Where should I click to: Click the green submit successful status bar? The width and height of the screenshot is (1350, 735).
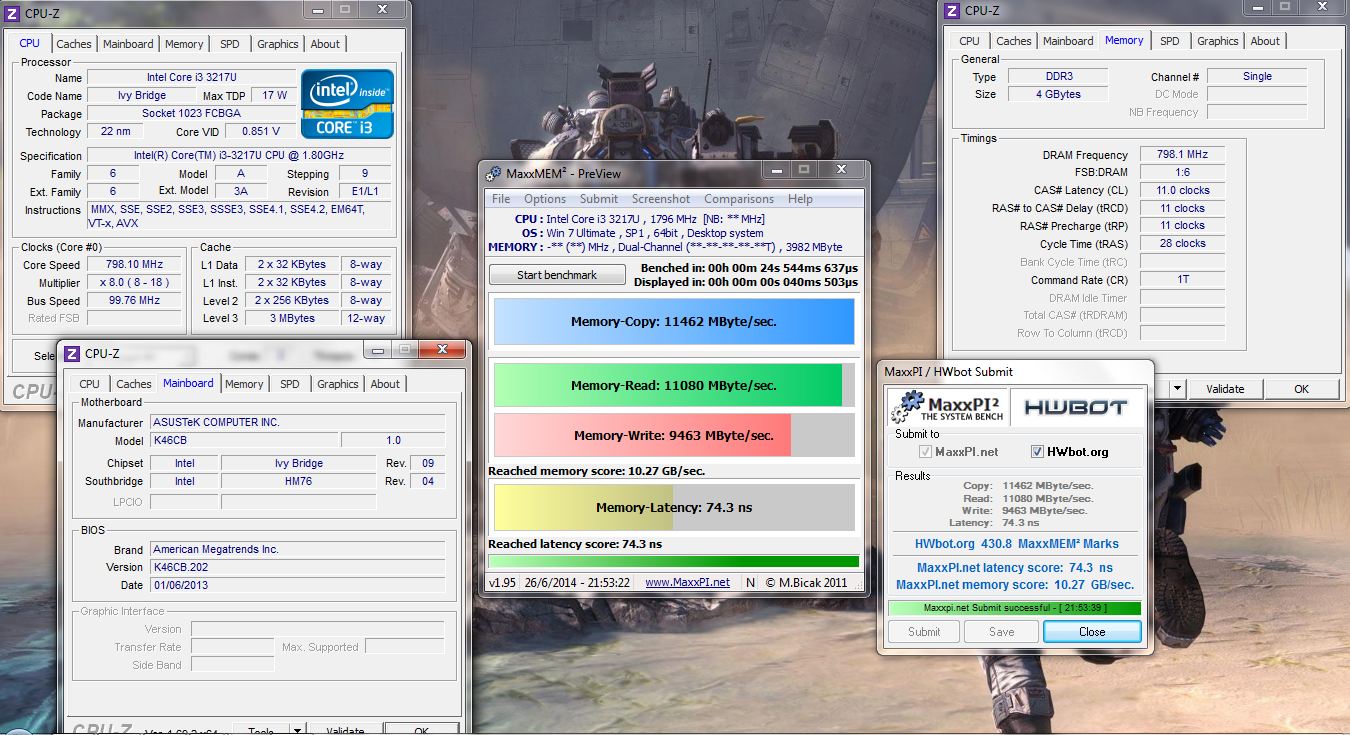[x=1014, y=608]
